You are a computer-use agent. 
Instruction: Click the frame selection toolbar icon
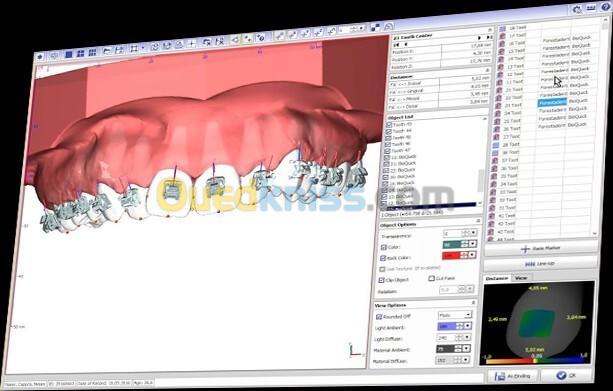134,49
